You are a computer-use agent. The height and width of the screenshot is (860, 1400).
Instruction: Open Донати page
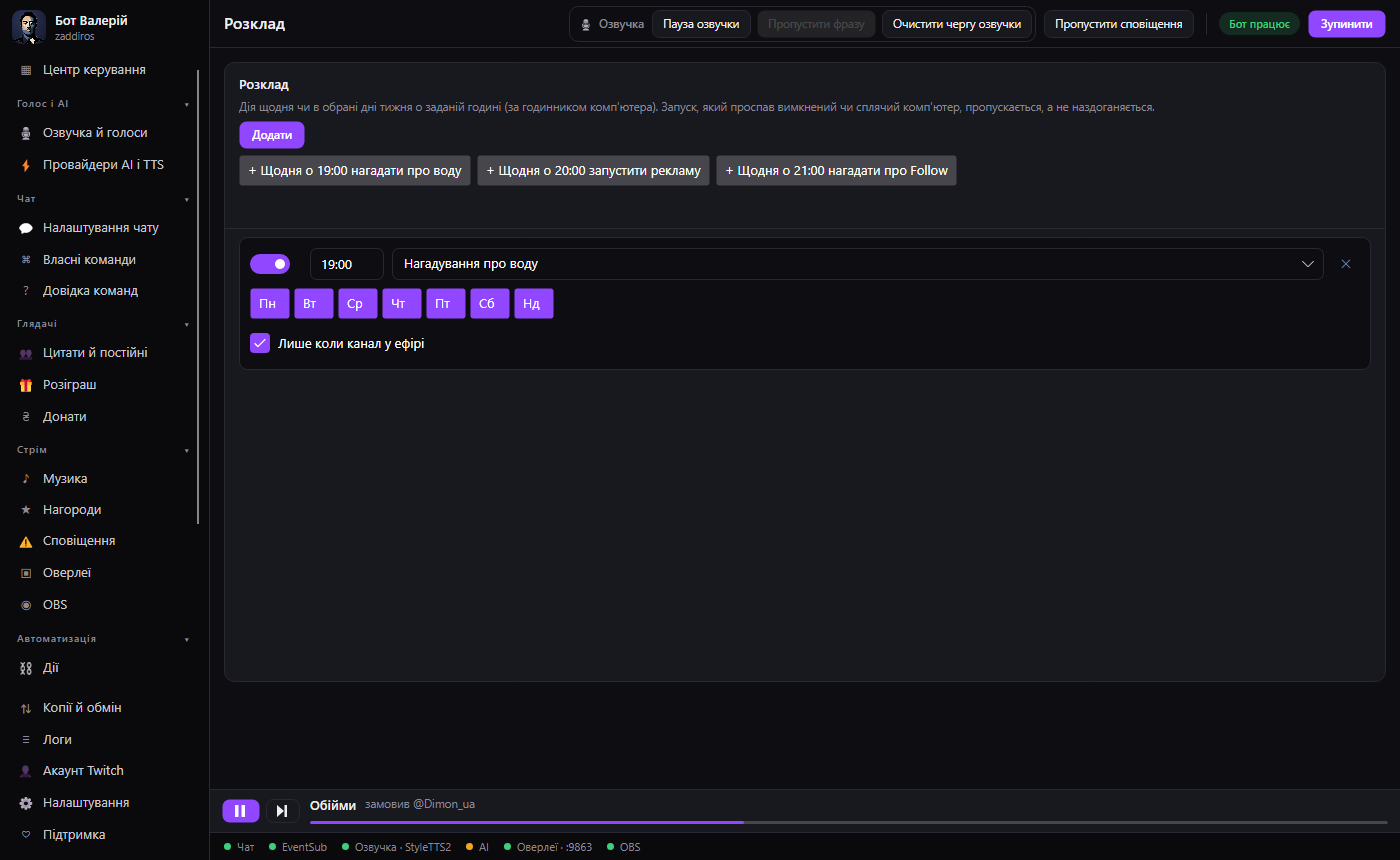pos(103,416)
